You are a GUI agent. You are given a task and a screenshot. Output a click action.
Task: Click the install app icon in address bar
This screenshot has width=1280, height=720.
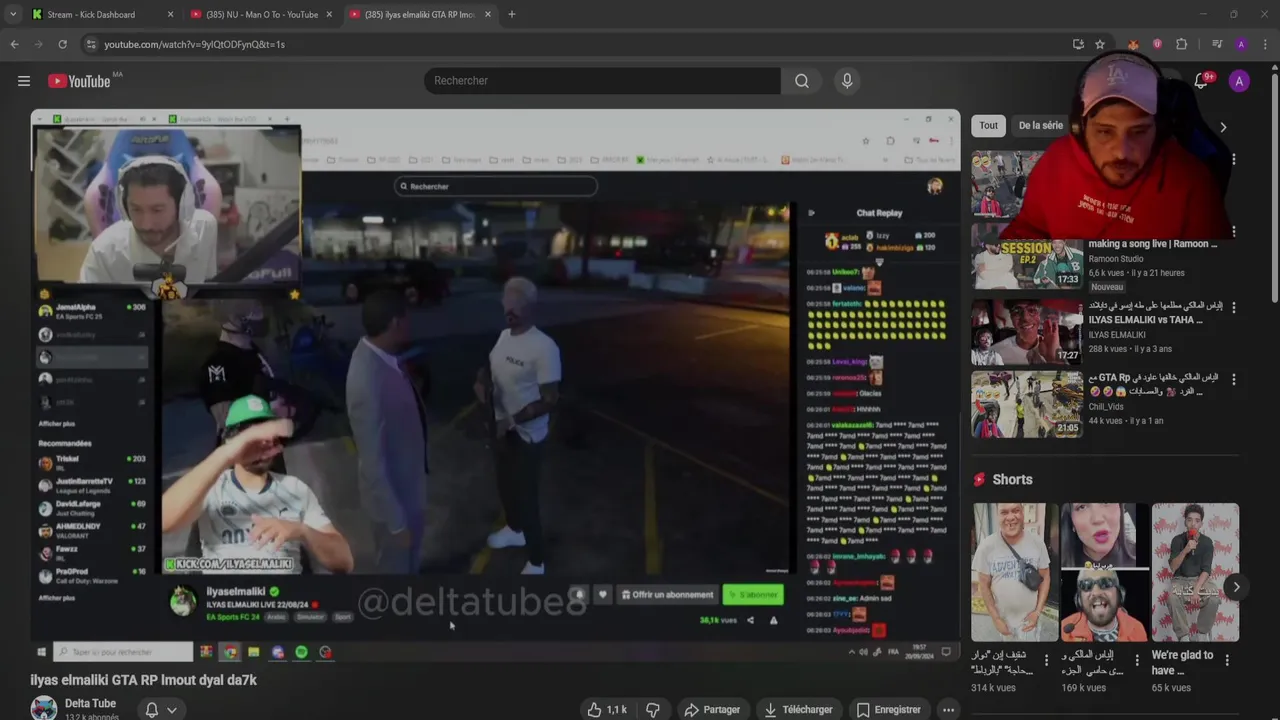point(1078,44)
